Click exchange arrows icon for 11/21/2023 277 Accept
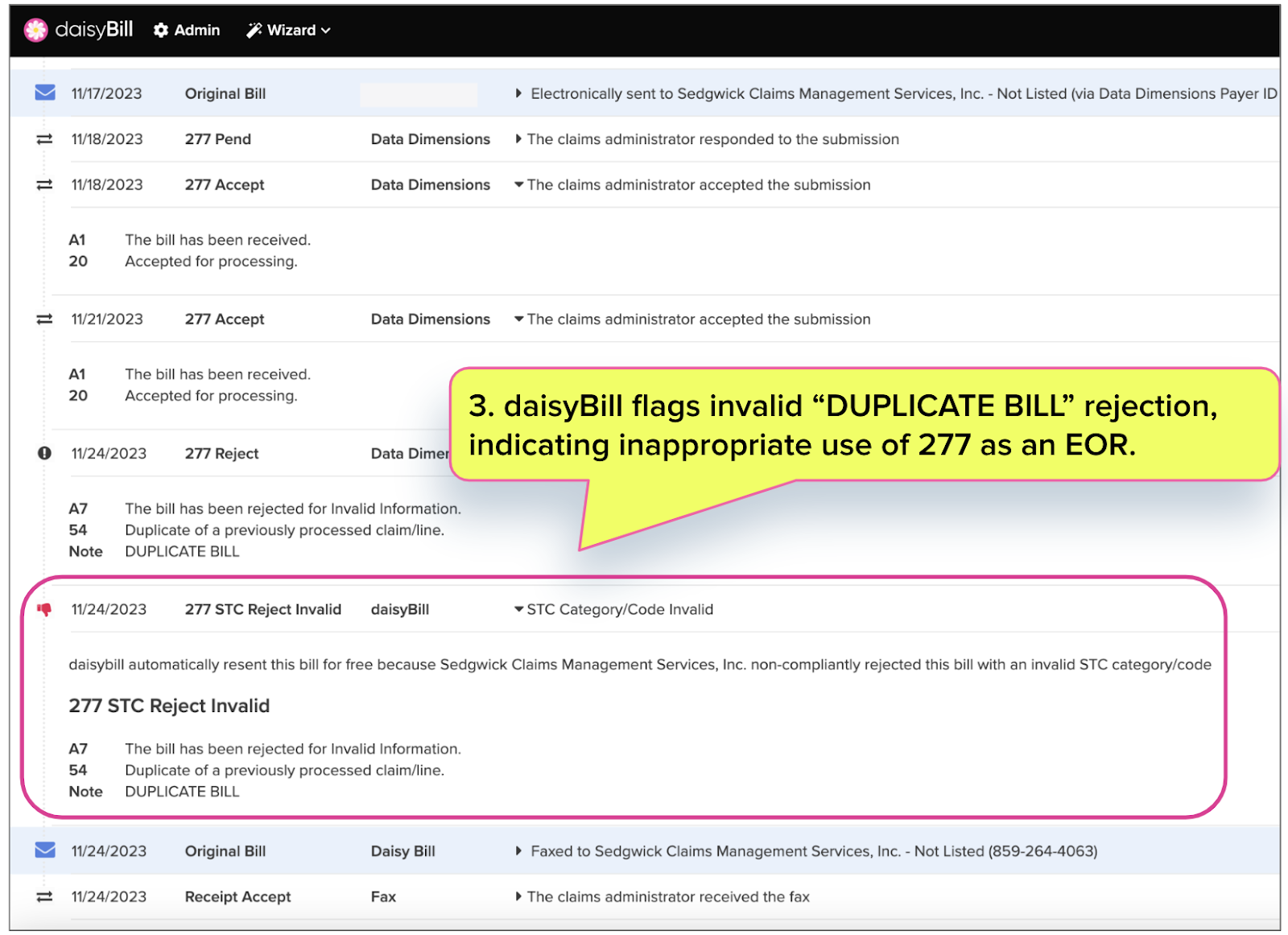Viewport: 1288px width, 935px height. click(x=45, y=319)
